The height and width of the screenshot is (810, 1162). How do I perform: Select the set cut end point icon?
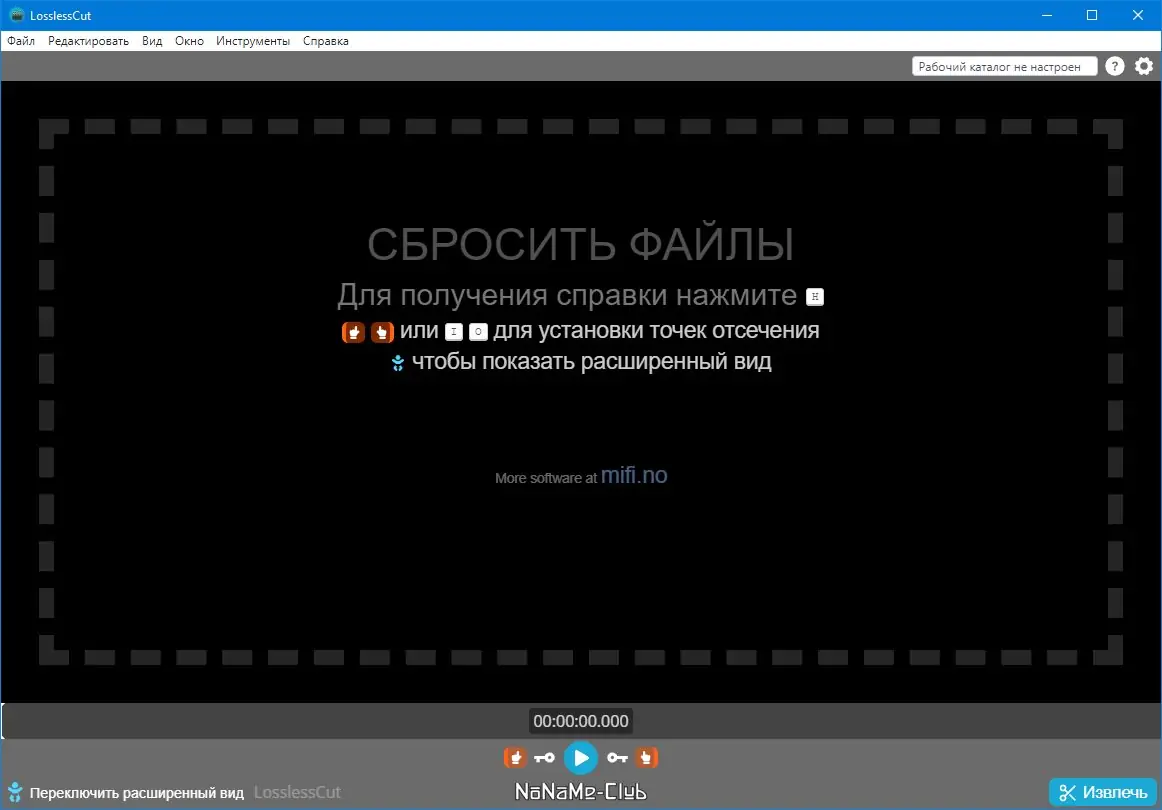(647, 757)
